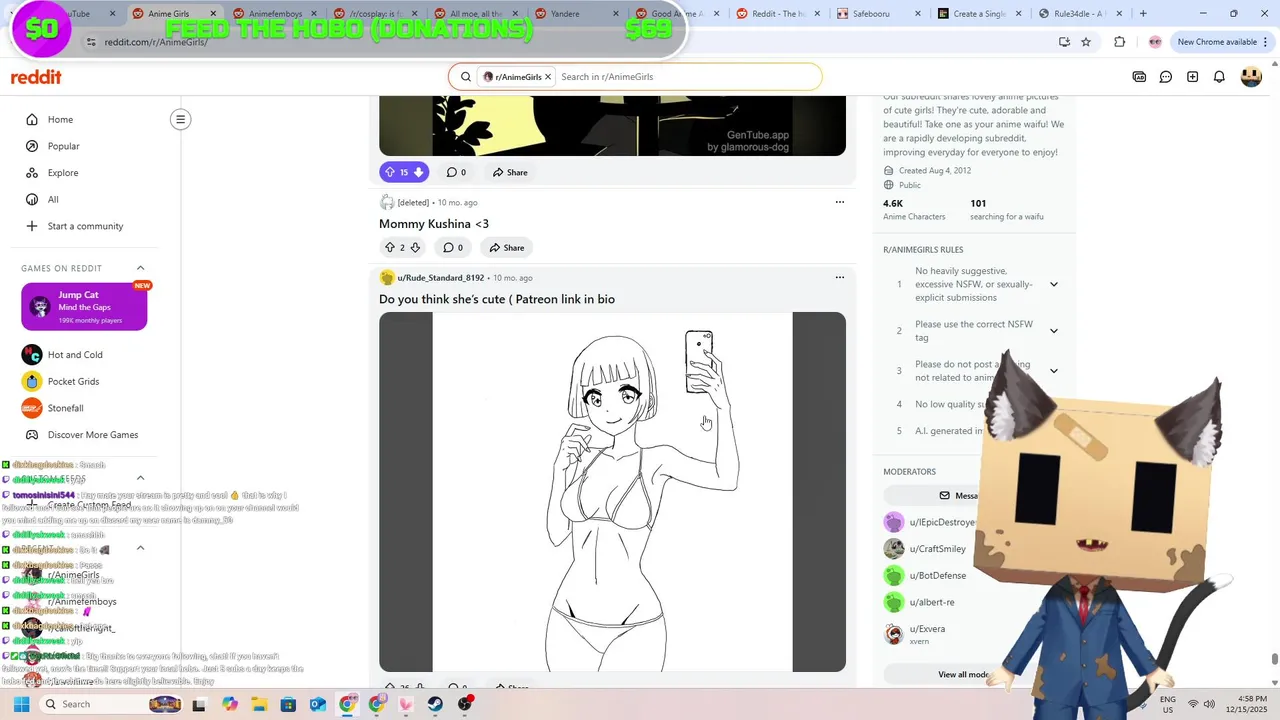Open the Reddit logo home link
This screenshot has height=720, width=1280.
pos(36,77)
